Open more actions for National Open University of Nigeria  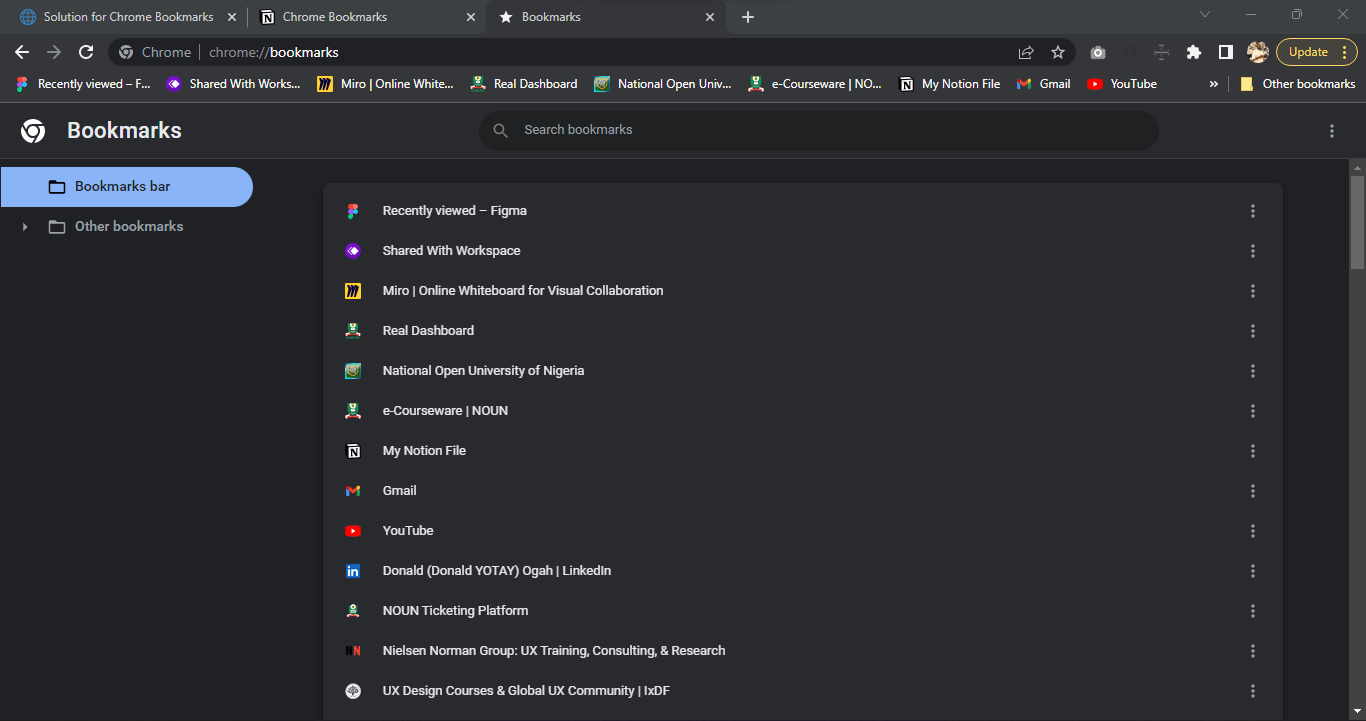1253,371
